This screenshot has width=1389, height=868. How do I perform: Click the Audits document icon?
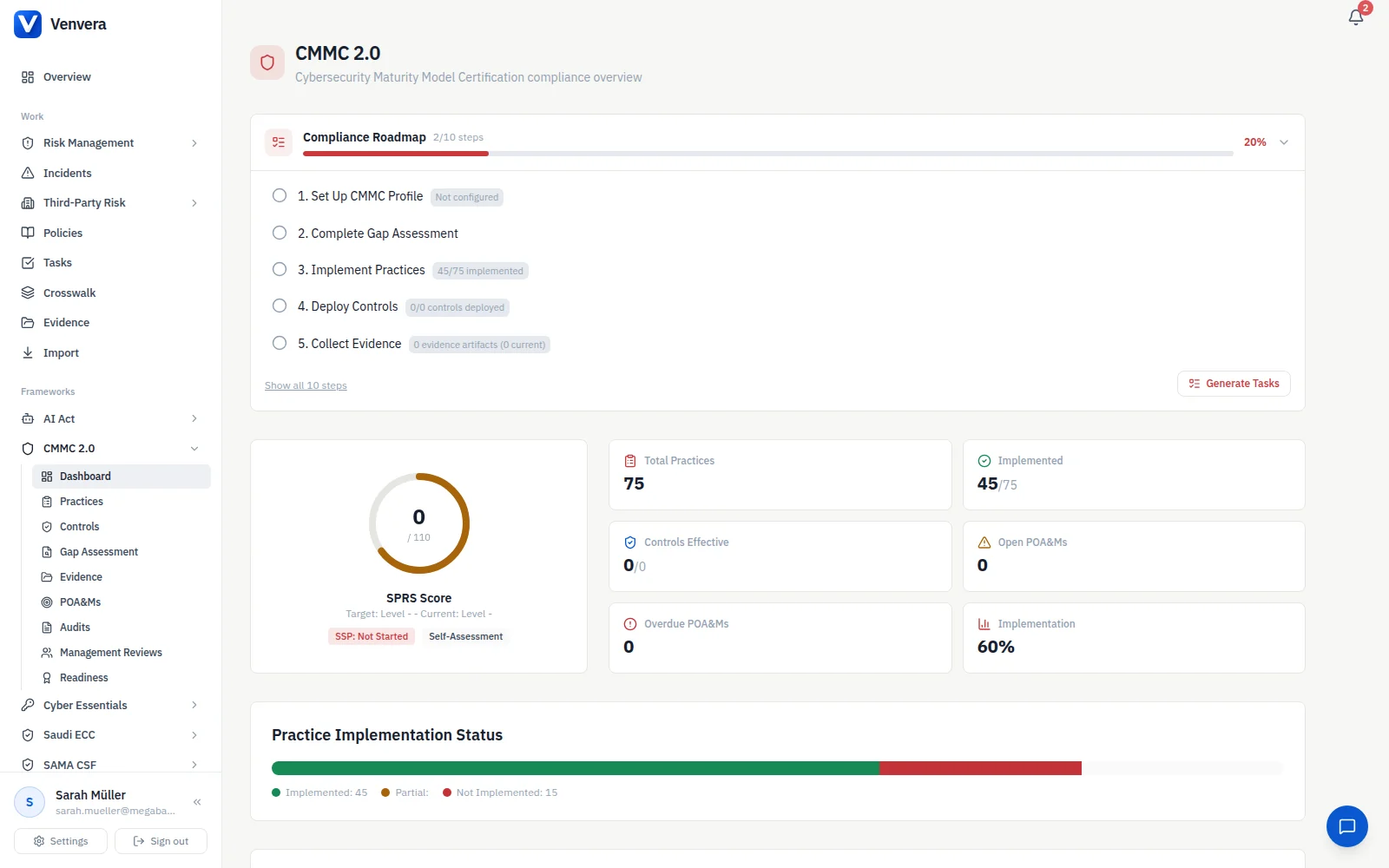(x=47, y=628)
